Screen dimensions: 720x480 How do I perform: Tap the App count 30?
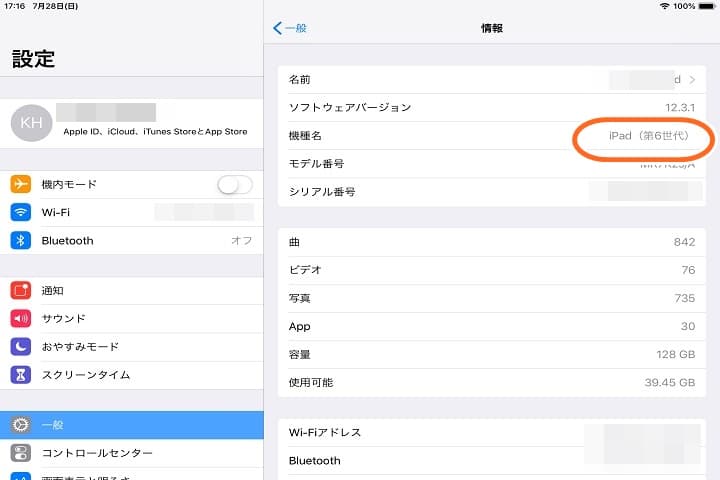point(688,326)
